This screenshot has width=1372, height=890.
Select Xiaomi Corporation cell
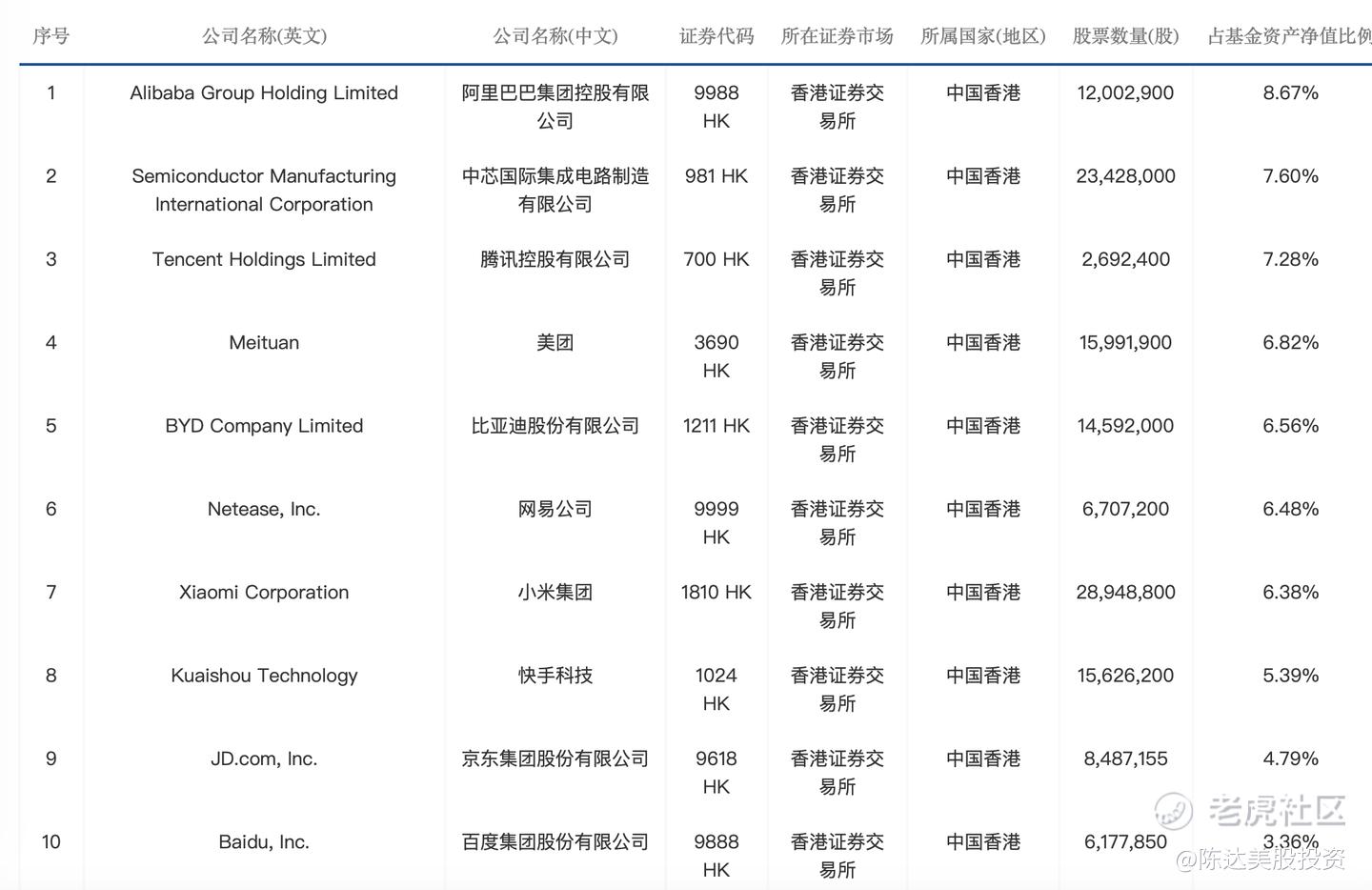(x=264, y=592)
